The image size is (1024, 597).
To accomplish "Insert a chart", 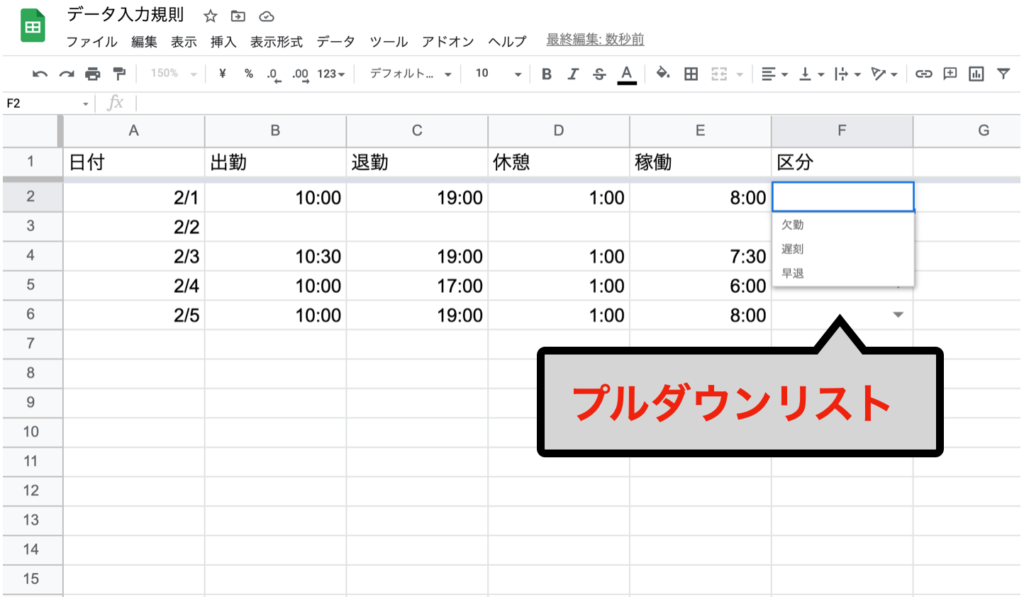I will click(976, 74).
